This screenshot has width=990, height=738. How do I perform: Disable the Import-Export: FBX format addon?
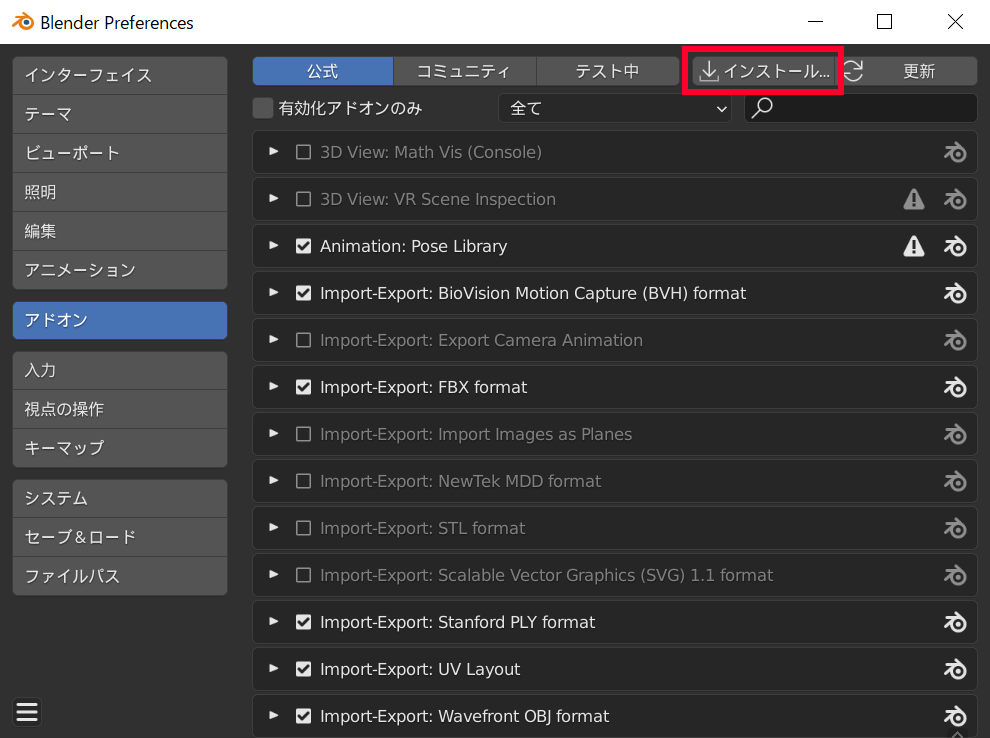click(x=304, y=387)
